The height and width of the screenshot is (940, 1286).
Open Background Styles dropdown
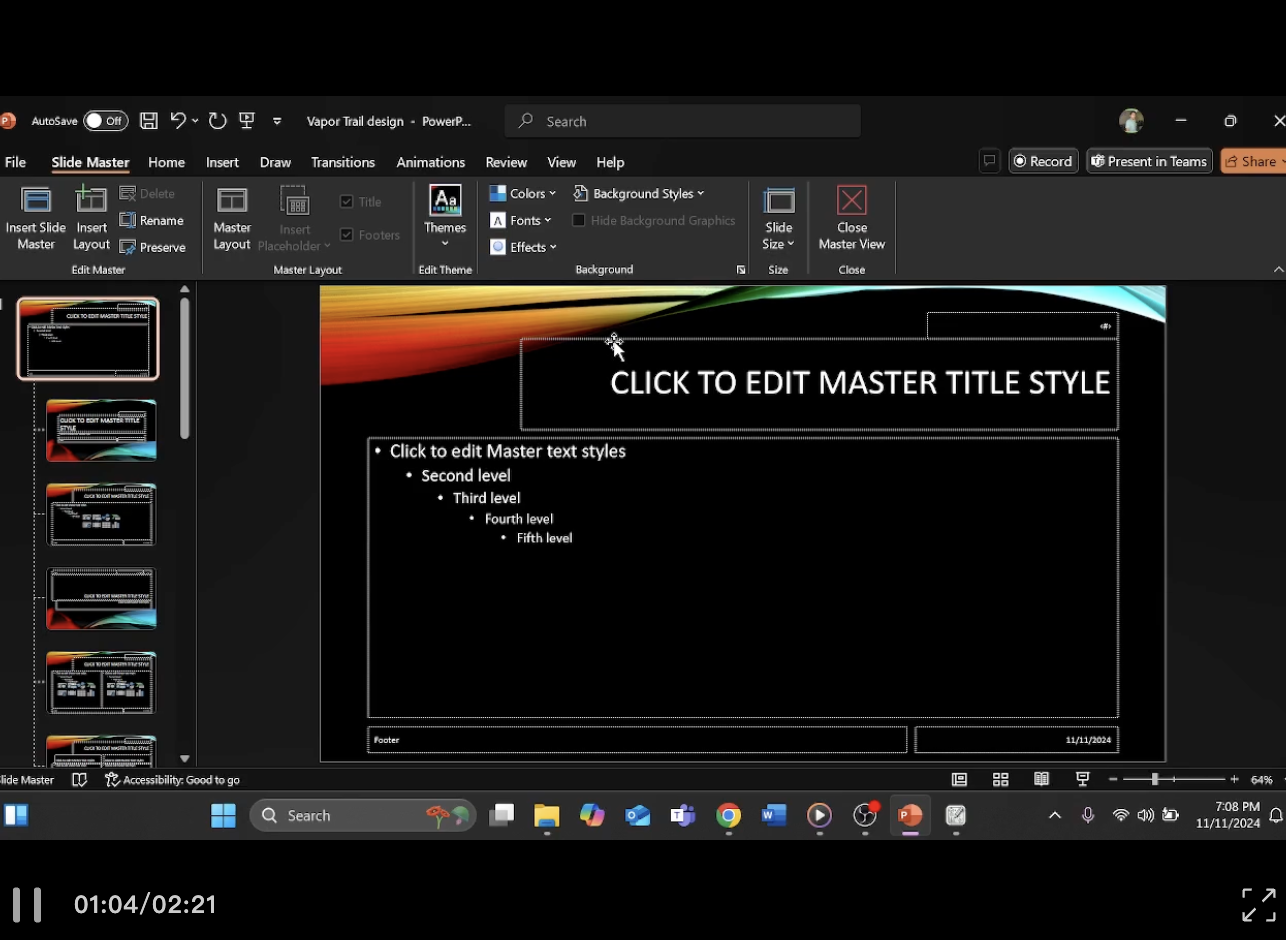(x=639, y=193)
